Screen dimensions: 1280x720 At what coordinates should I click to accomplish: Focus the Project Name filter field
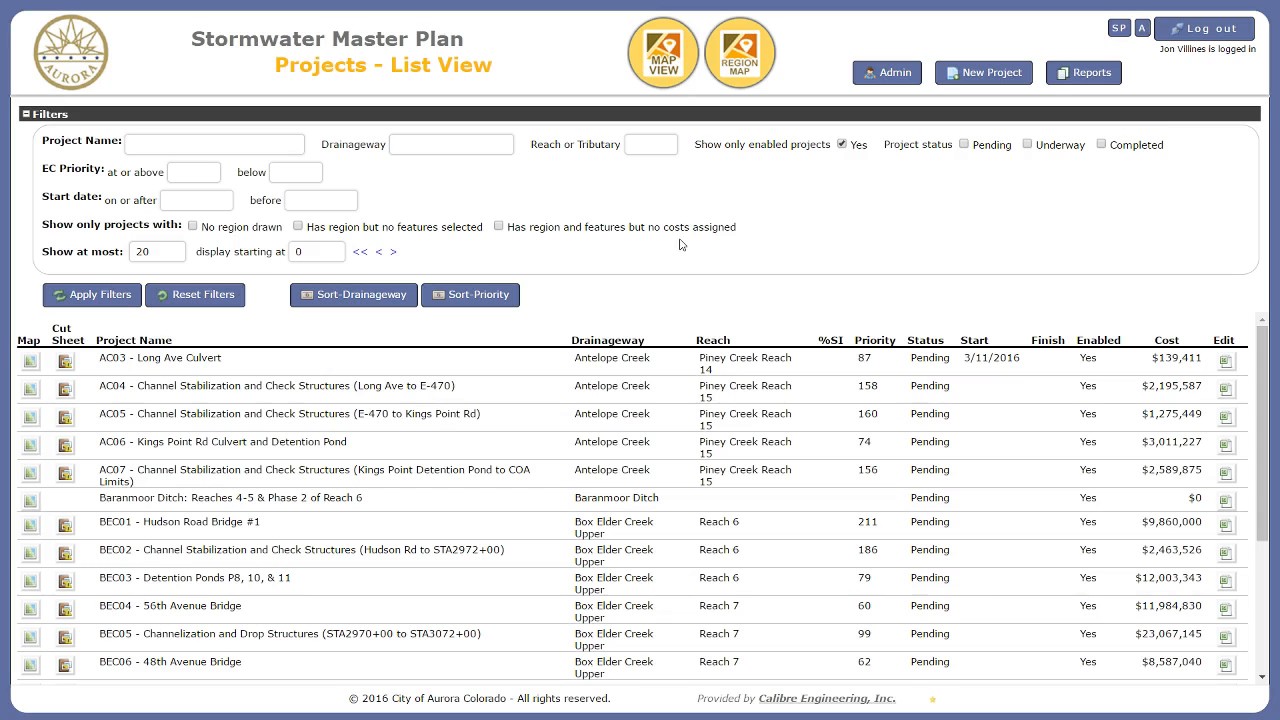click(215, 144)
